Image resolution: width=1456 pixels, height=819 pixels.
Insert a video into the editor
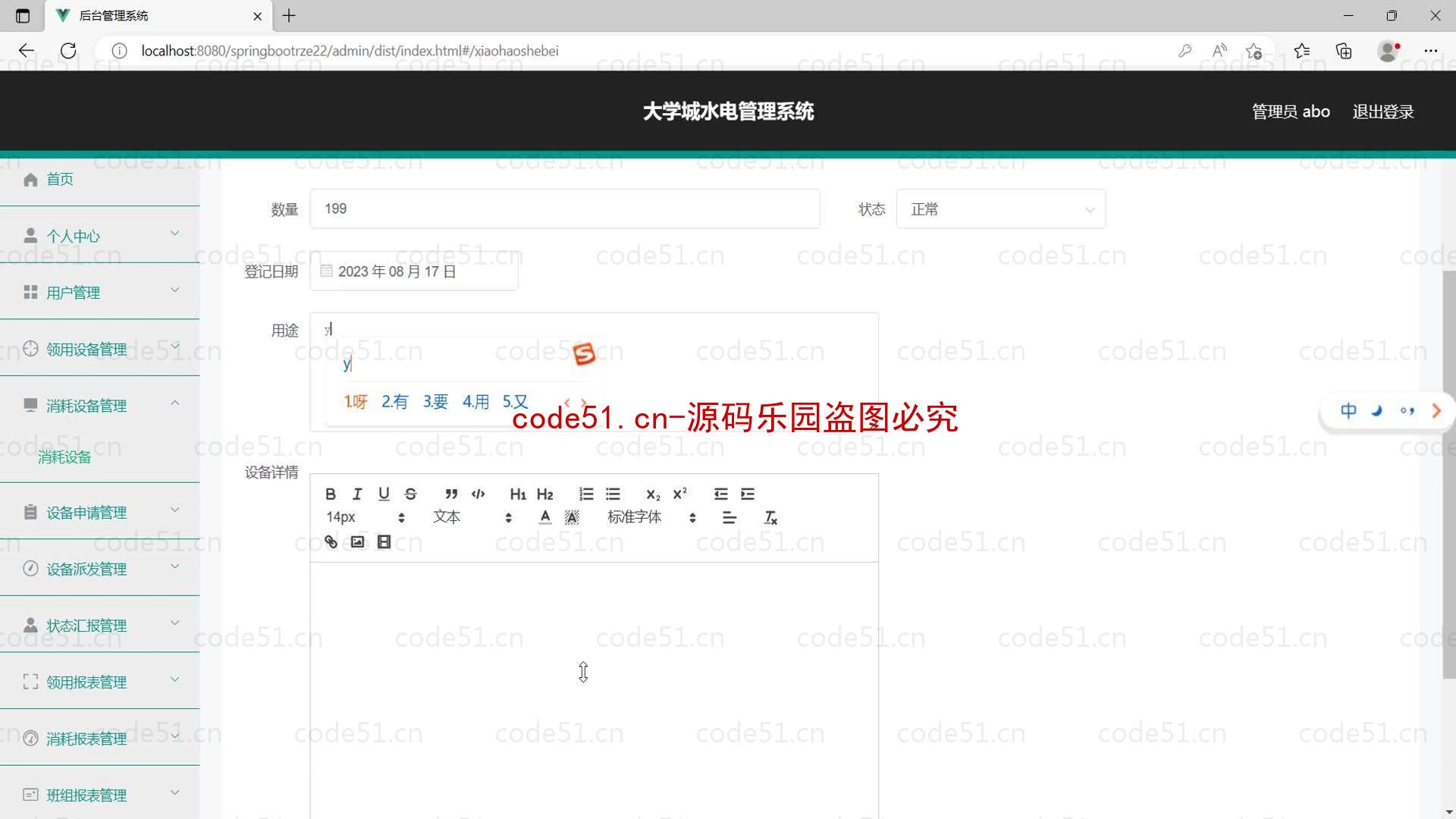click(384, 541)
